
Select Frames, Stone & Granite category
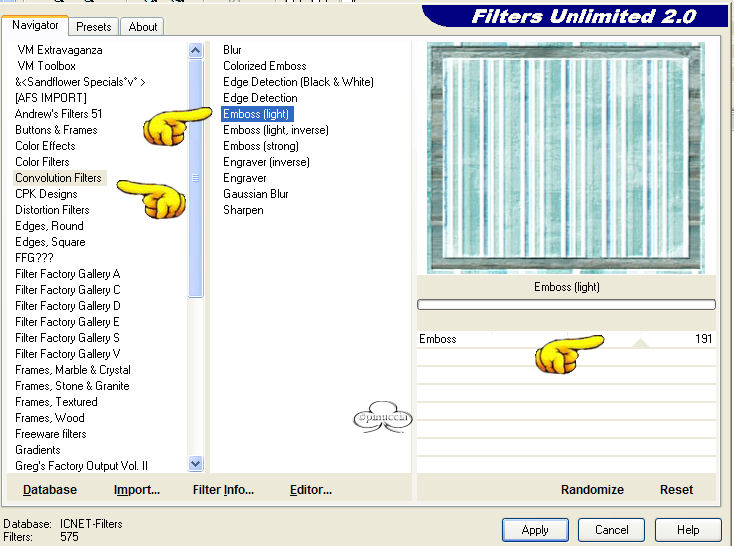pyautogui.click(x=73, y=385)
